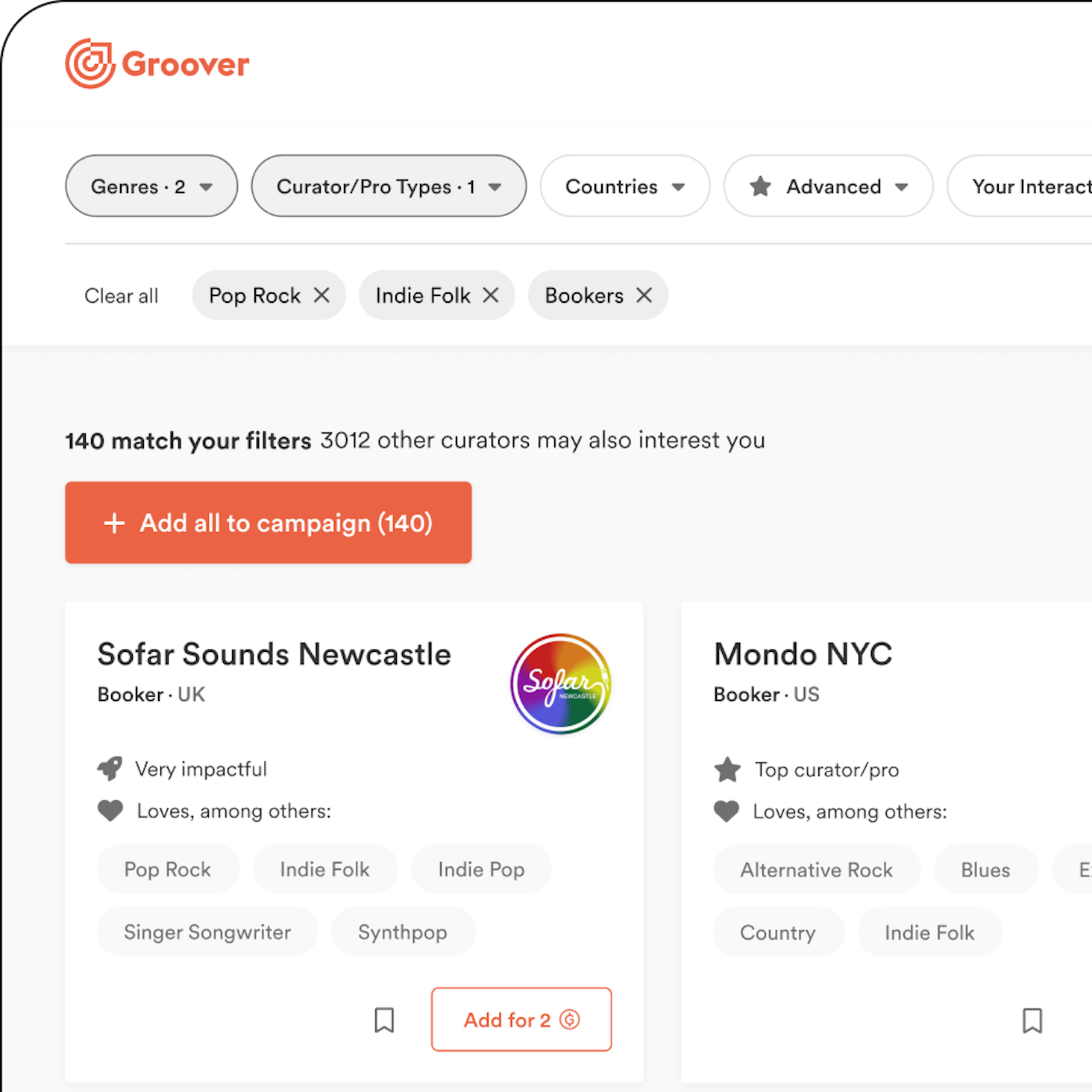Bookmark Mondo NYC

1032,1020
